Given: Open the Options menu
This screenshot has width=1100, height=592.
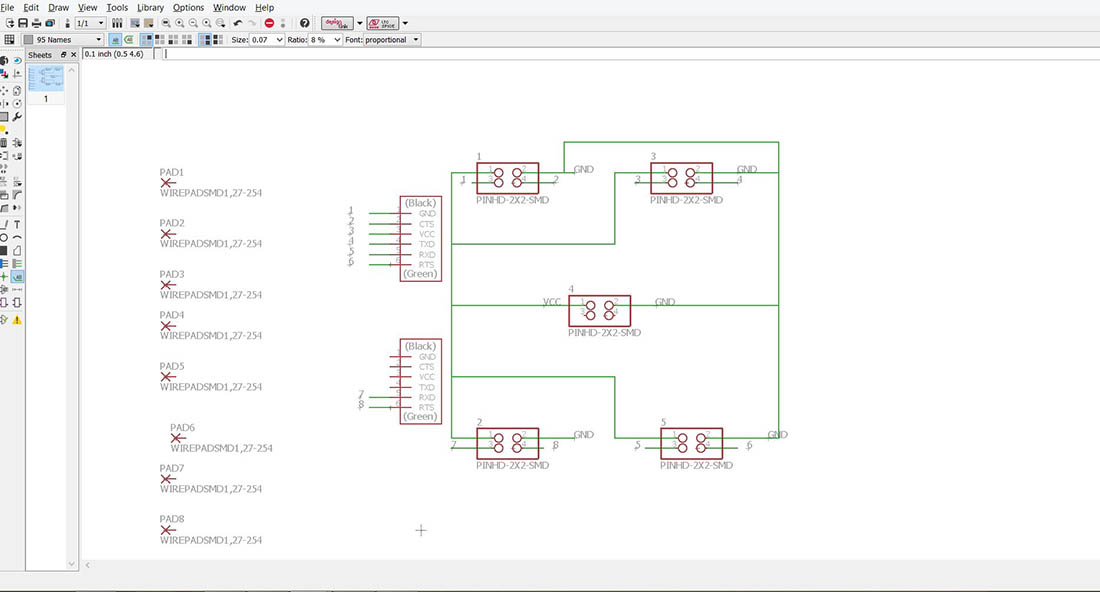Looking at the screenshot, I should (188, 7).
